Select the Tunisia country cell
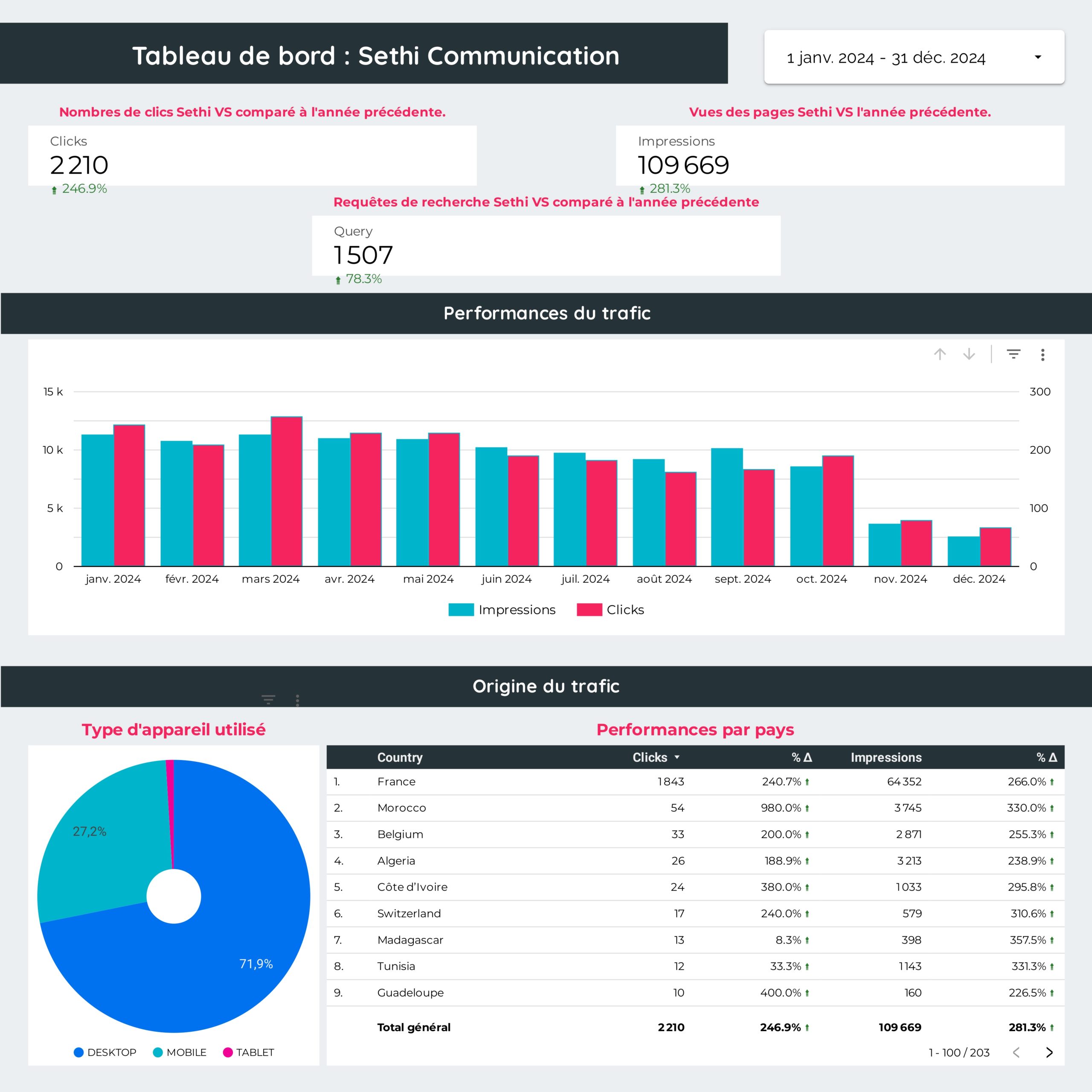The width and height of the screenshot is (1092, 1092). (396, 966)
